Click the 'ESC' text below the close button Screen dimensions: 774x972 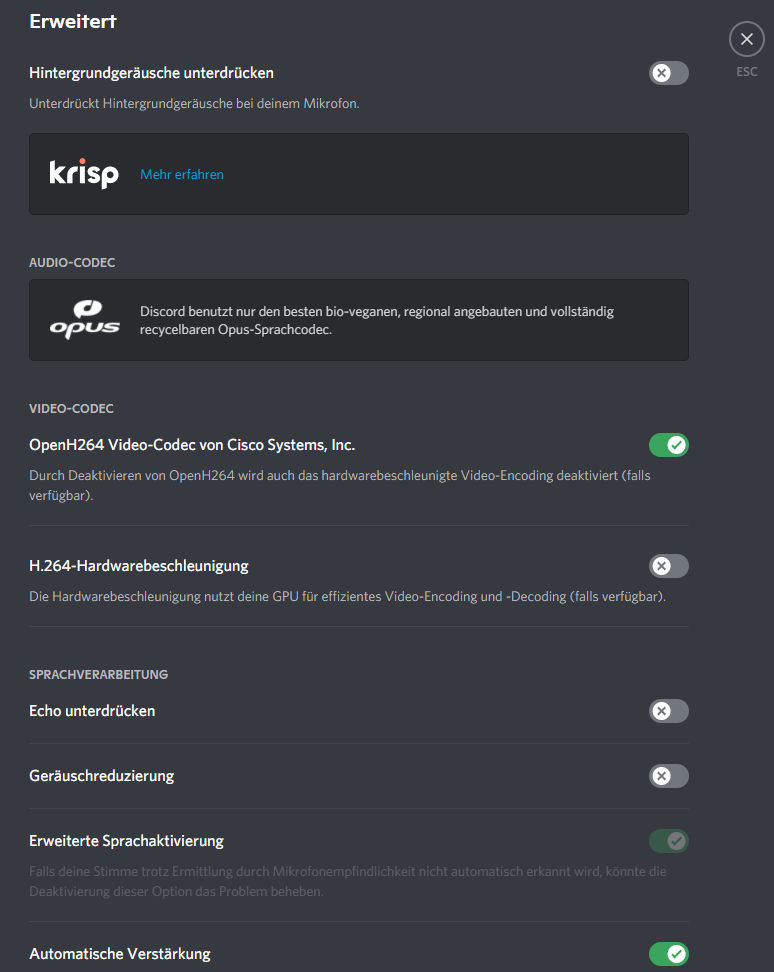coord(747,72)
